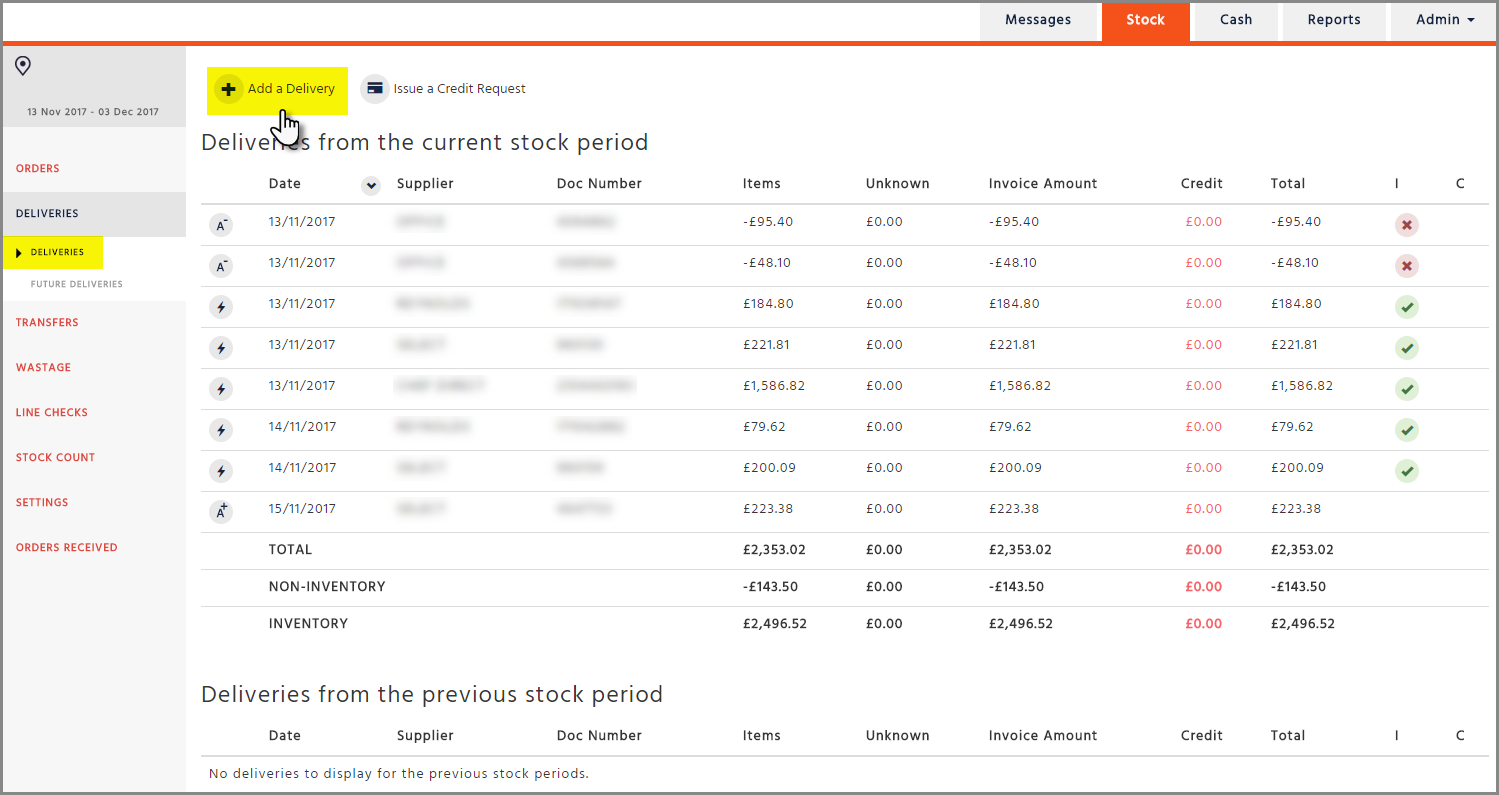Image resolution: width=1499 pixels, height=795 pixels.
Task: Go to Wastage in the sidebar
Action: click(x=43, y=367)
